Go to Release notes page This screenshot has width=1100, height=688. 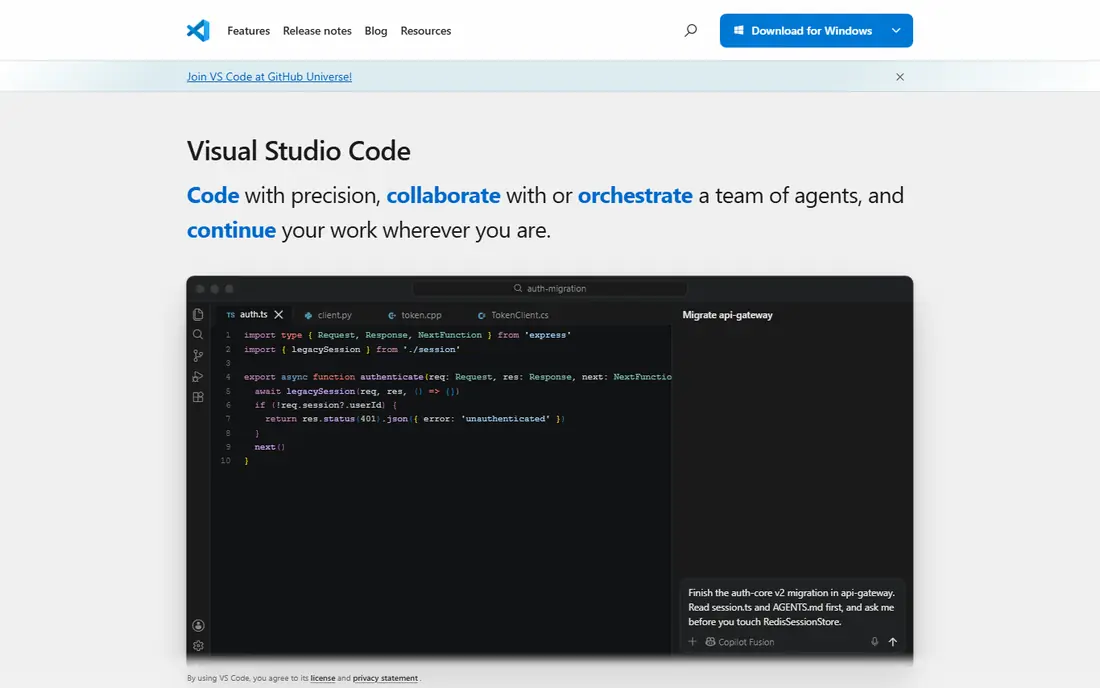coord(317,31)
